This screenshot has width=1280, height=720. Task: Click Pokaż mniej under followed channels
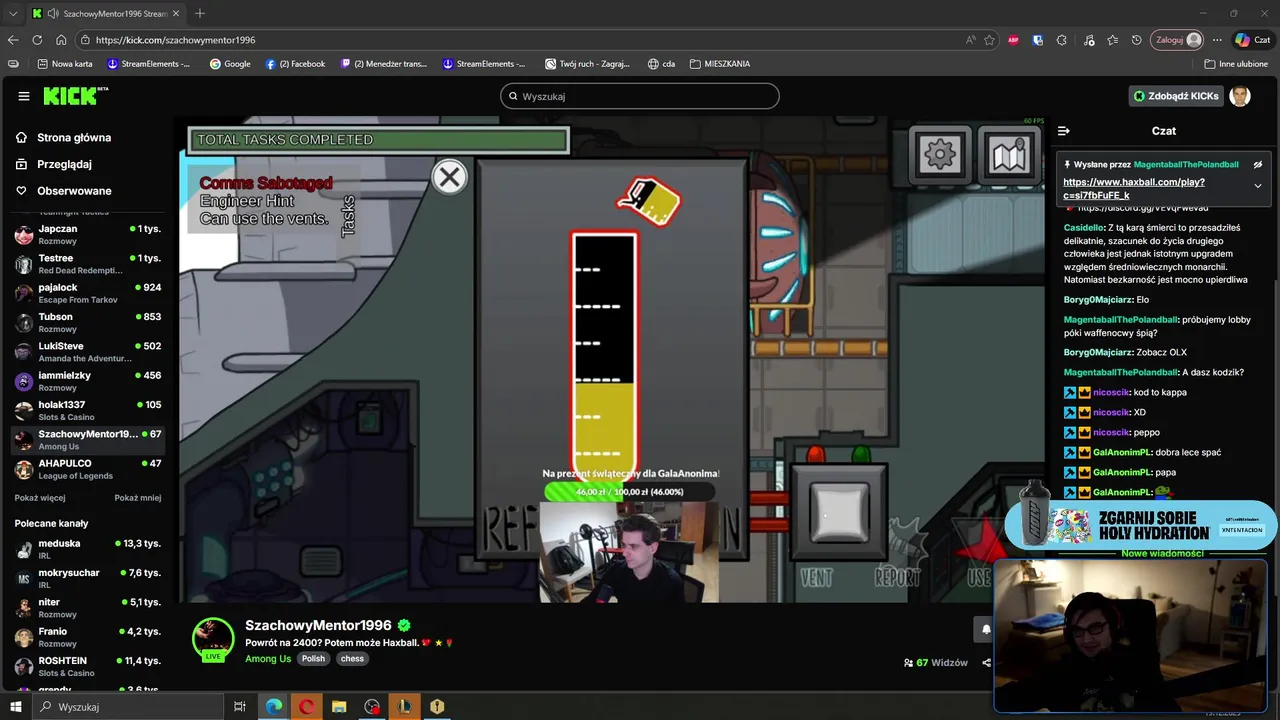pos(138,498)
